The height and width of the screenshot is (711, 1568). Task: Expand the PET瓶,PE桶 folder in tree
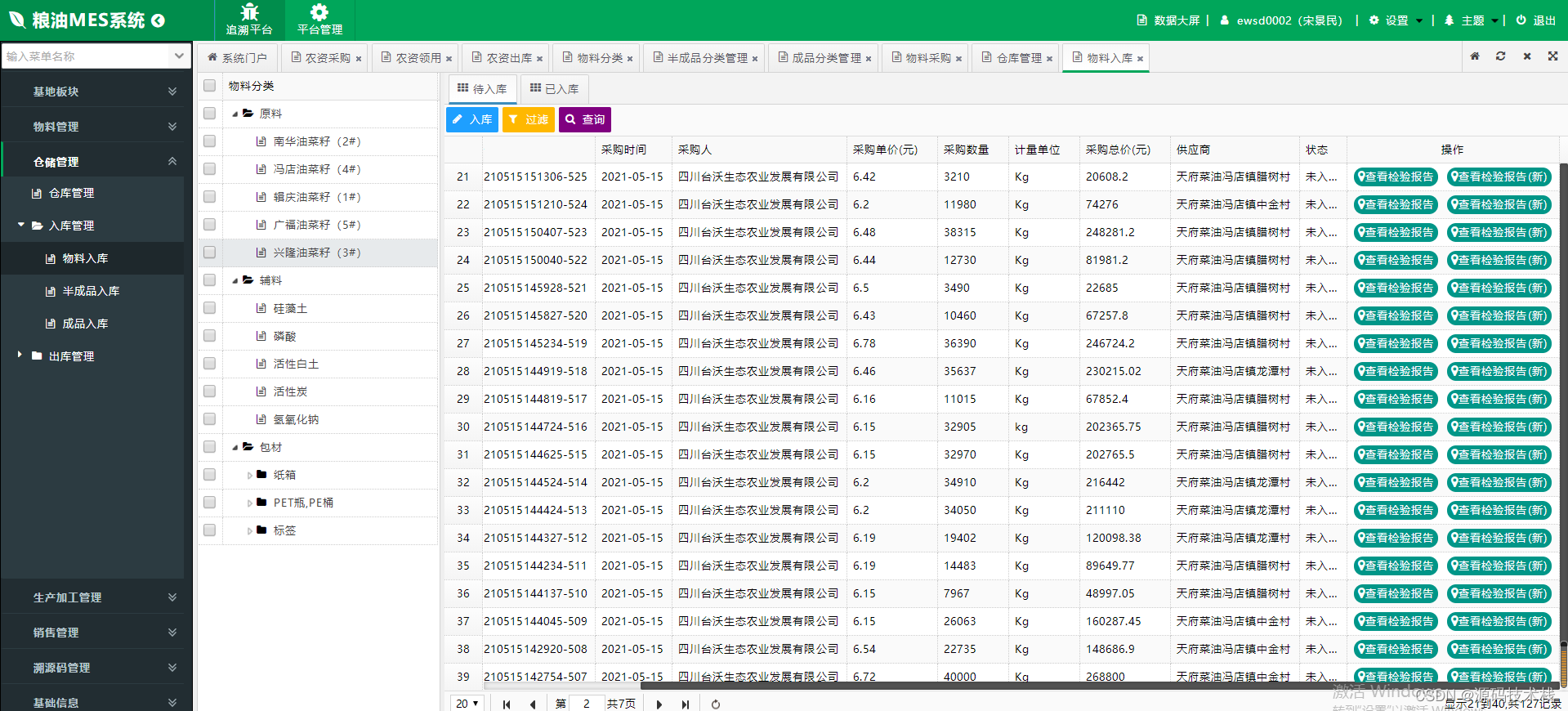coord(249,503)
